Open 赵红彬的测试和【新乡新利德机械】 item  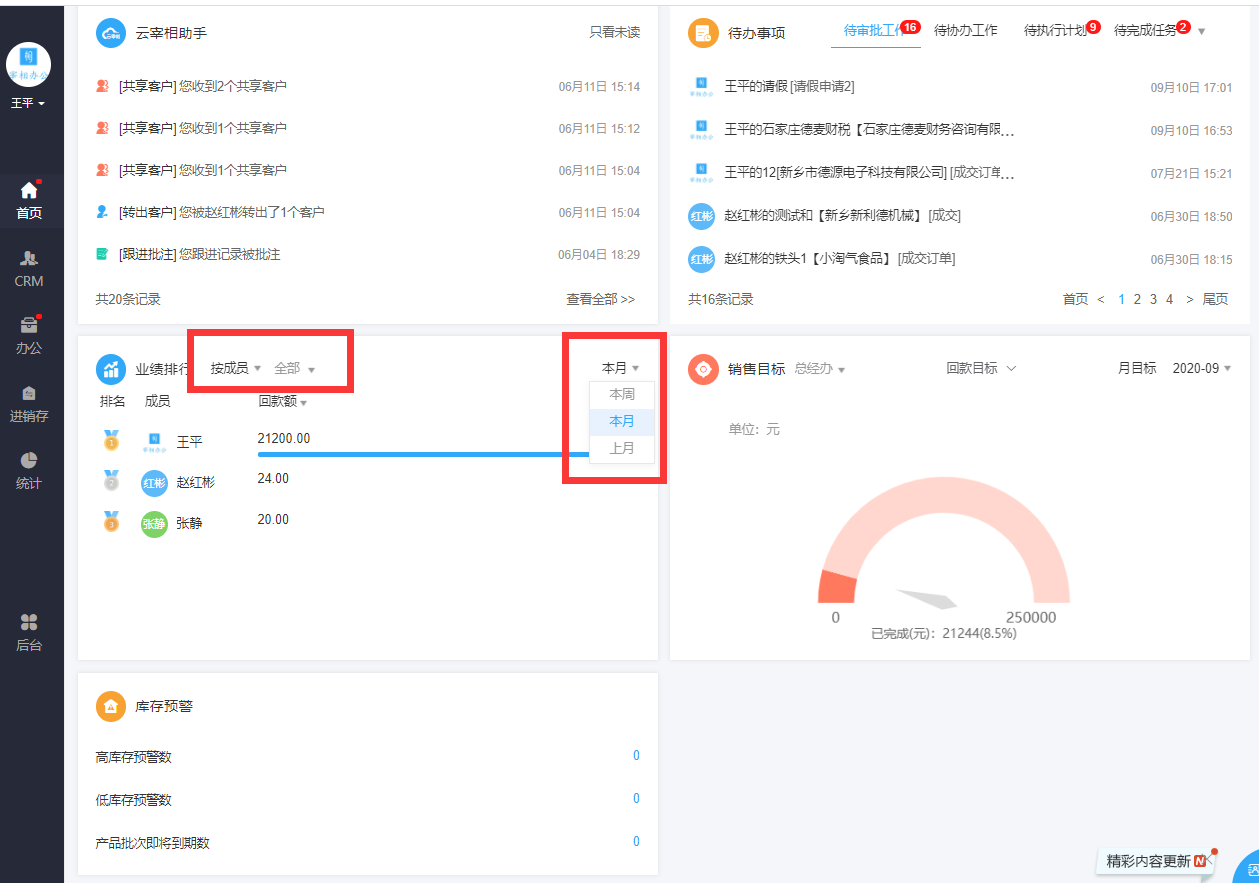click(842, 216)
